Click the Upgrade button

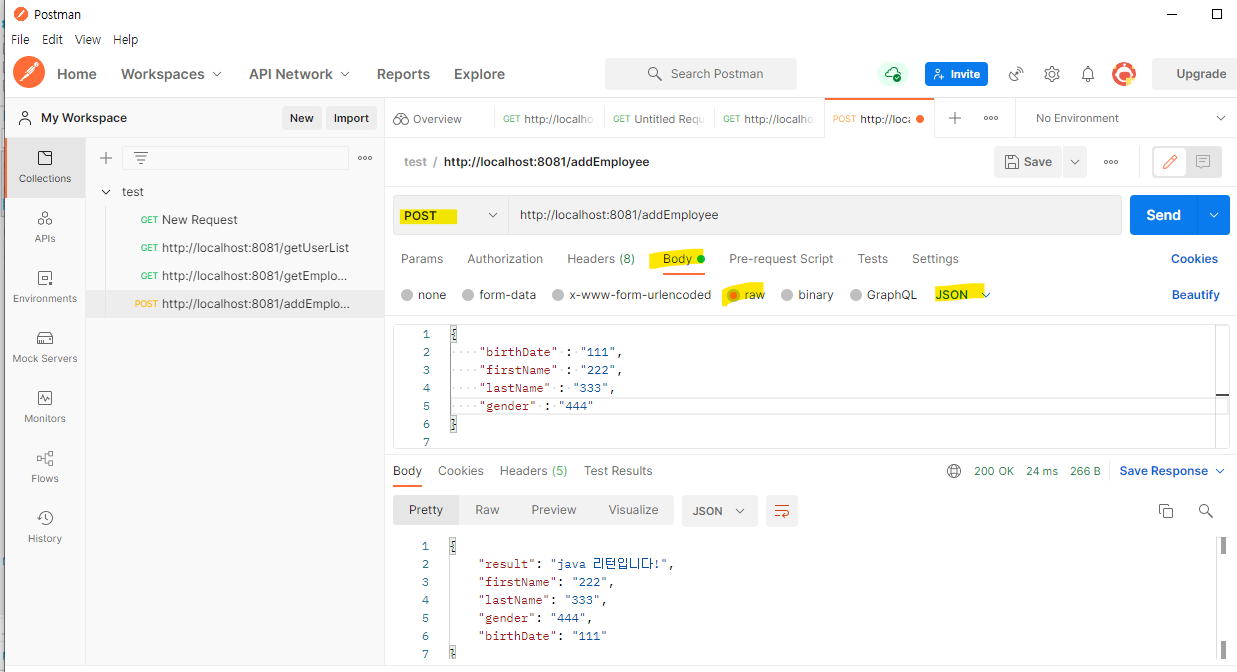(x=1196, y=74)
